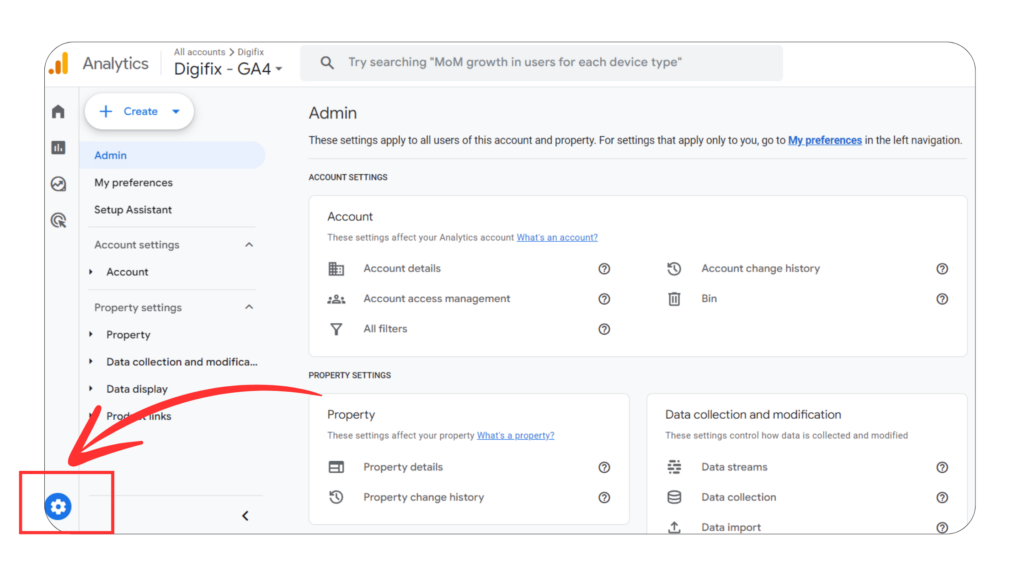The width and height of the screenshot is (1024, 576).
Task: Open Property details setting
Action: (x=403, y=467)
